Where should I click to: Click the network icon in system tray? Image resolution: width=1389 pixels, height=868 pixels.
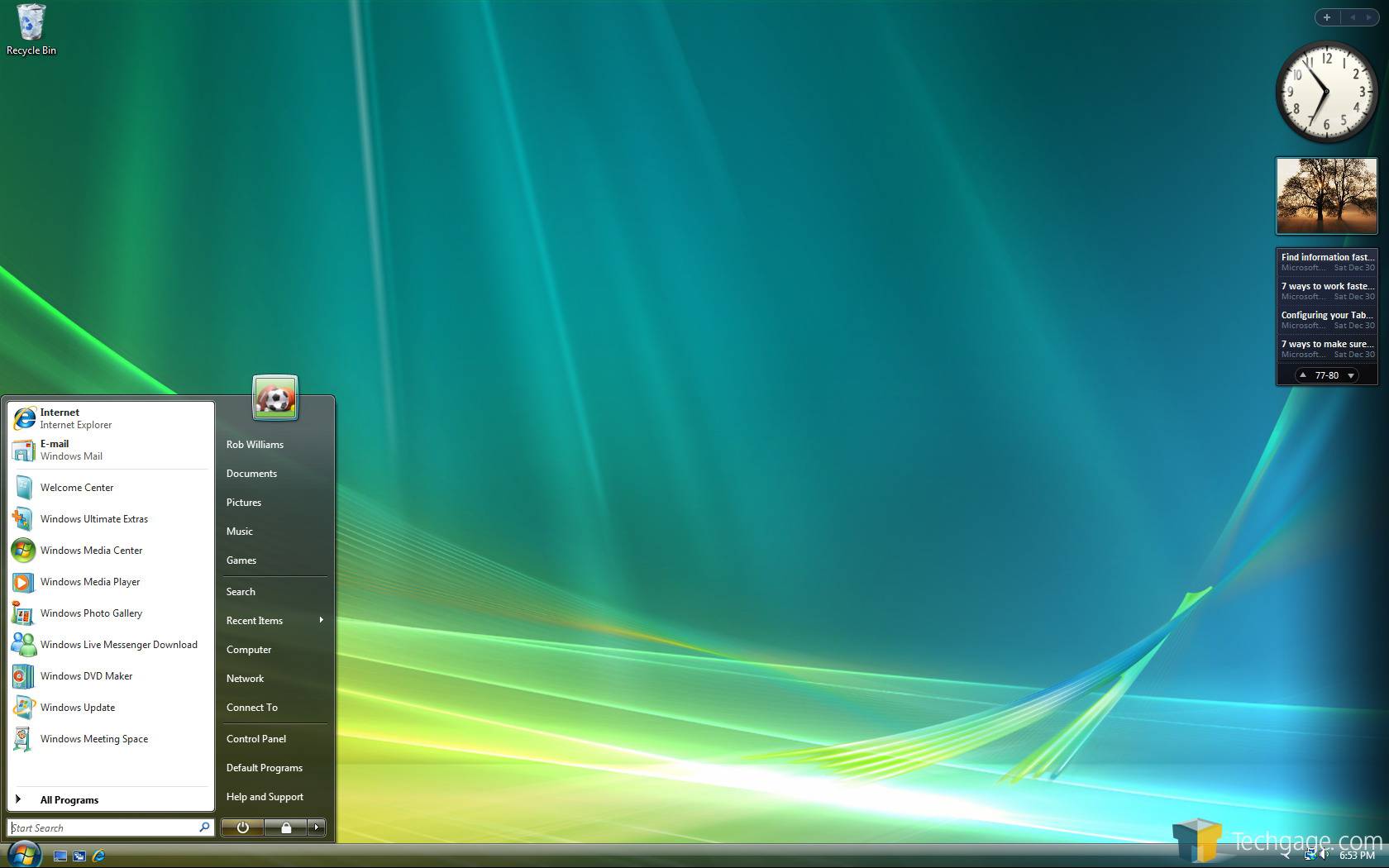pos(1310,855)
